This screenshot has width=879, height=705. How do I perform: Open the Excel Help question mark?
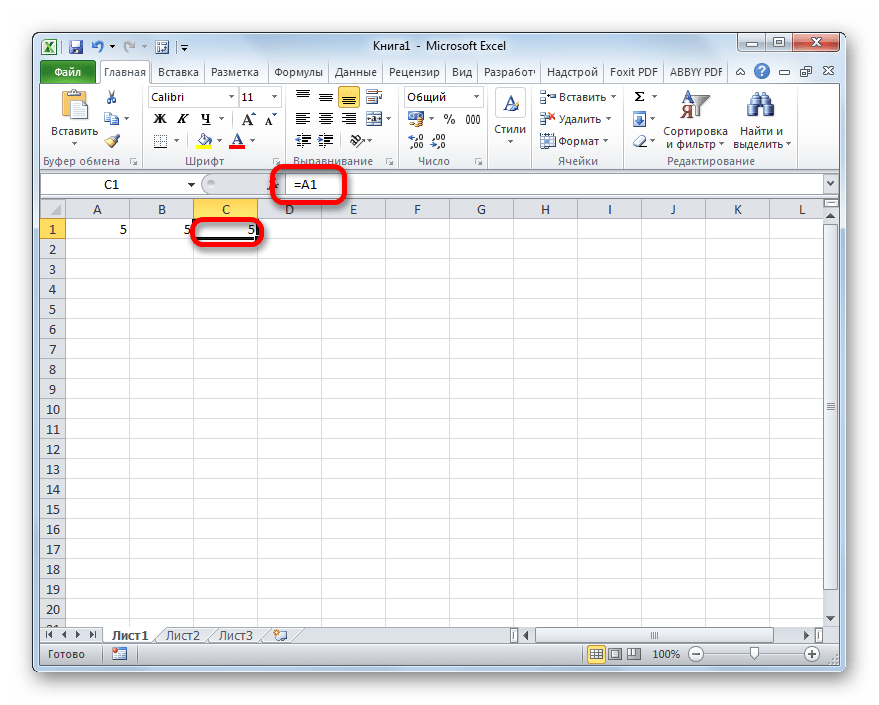[x=762, y=71]
